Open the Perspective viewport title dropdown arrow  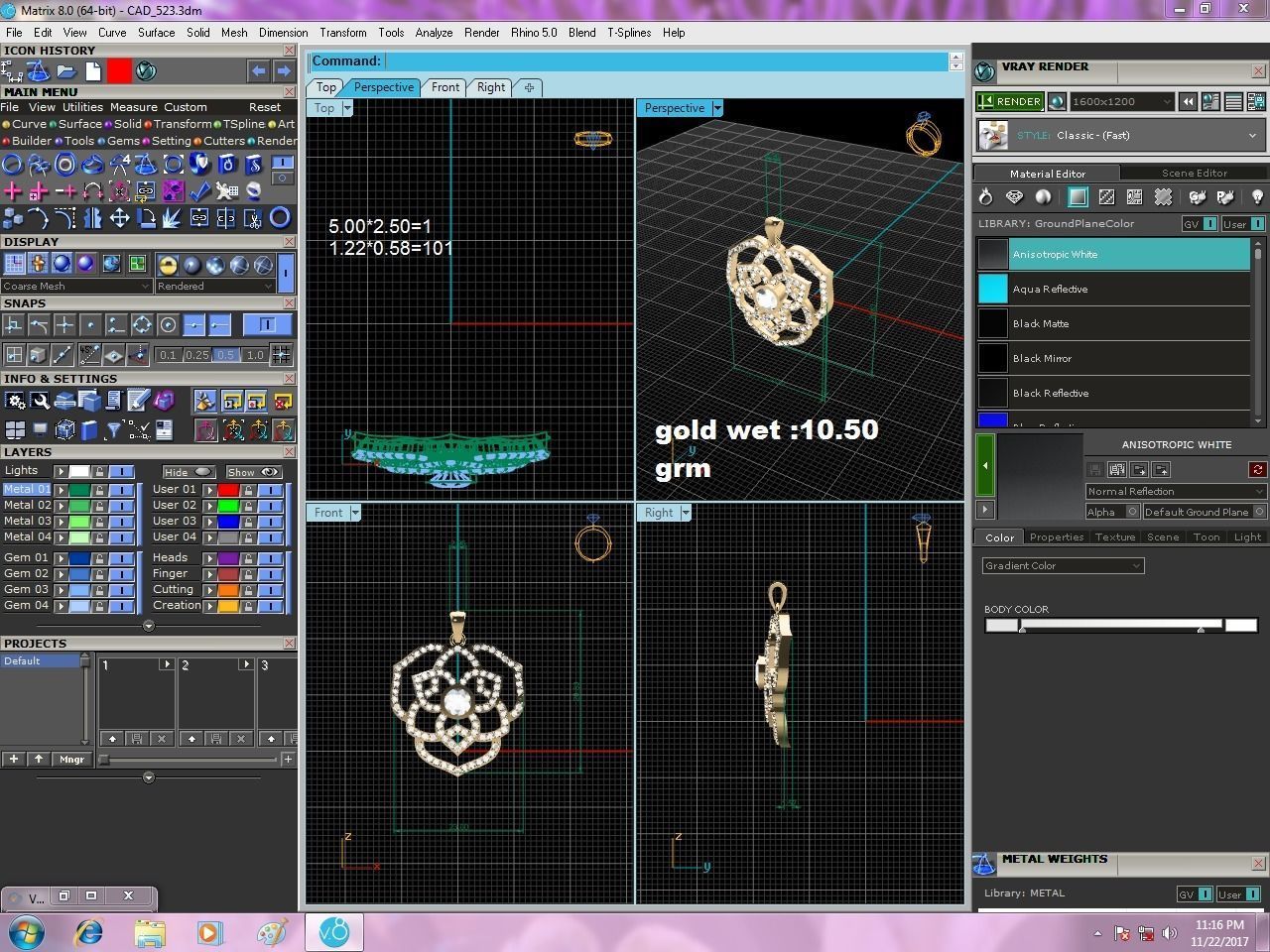(717, 108)
